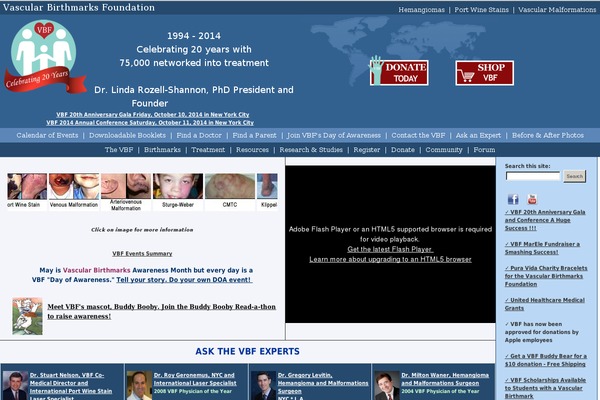The width and height of the screenshot is (600, 400).
Task: Open Port Wine Stains in the top bar
Action: point(481,10)
